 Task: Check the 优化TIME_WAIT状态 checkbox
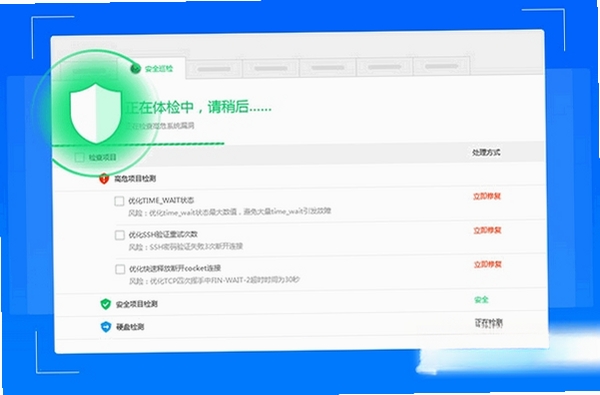pos(119,201)
